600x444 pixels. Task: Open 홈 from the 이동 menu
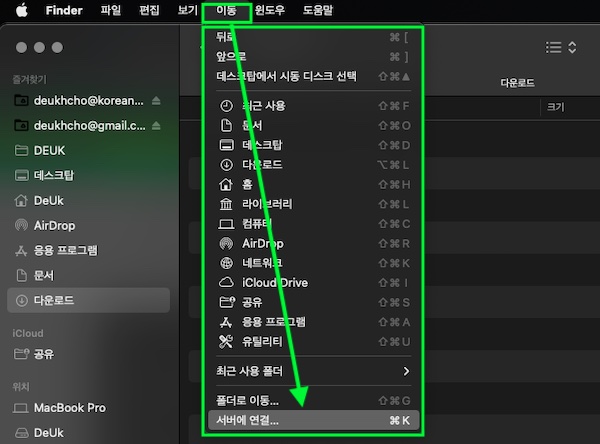pyautogui.click(x=247, y=184)
